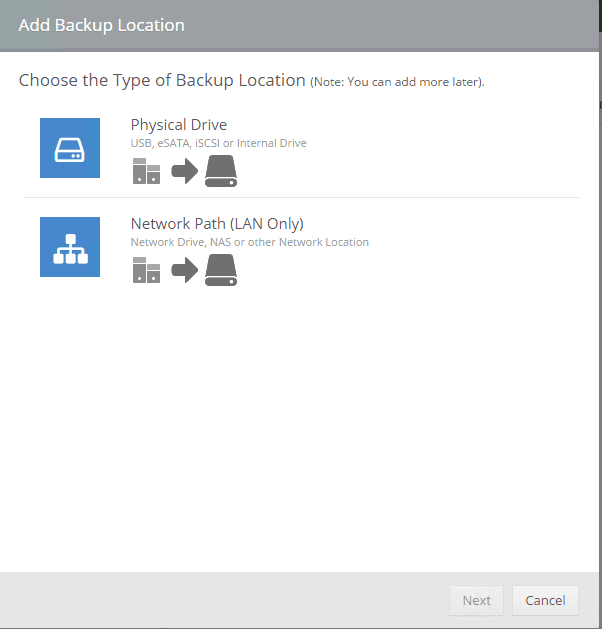Click the note about adding more later

coord(397,82)
